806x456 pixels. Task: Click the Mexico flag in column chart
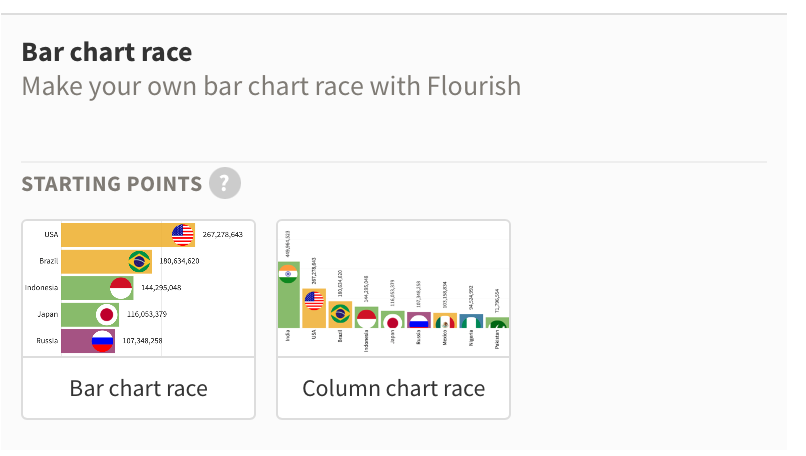pyautogui.click(x=445, y=322)
